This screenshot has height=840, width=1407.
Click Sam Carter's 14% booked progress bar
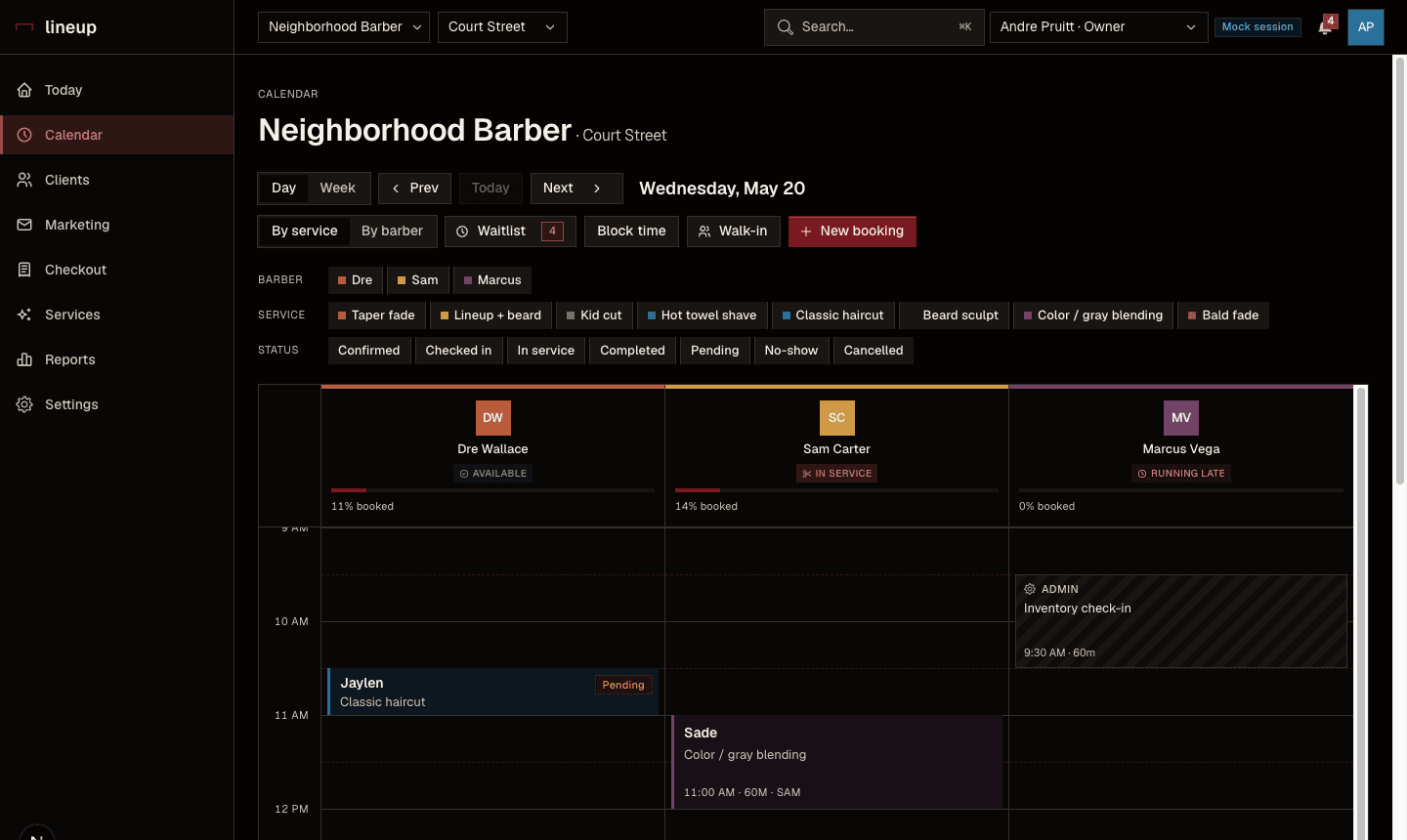click(837, 490)
